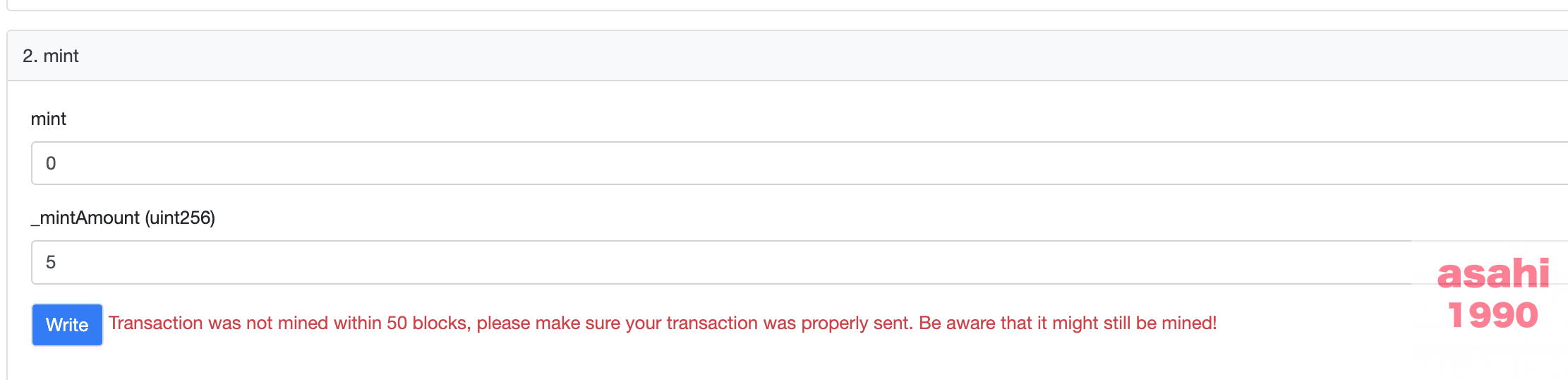
Task: Click the pink "1990" watermark number
Action: click(x=1492, y=315)
